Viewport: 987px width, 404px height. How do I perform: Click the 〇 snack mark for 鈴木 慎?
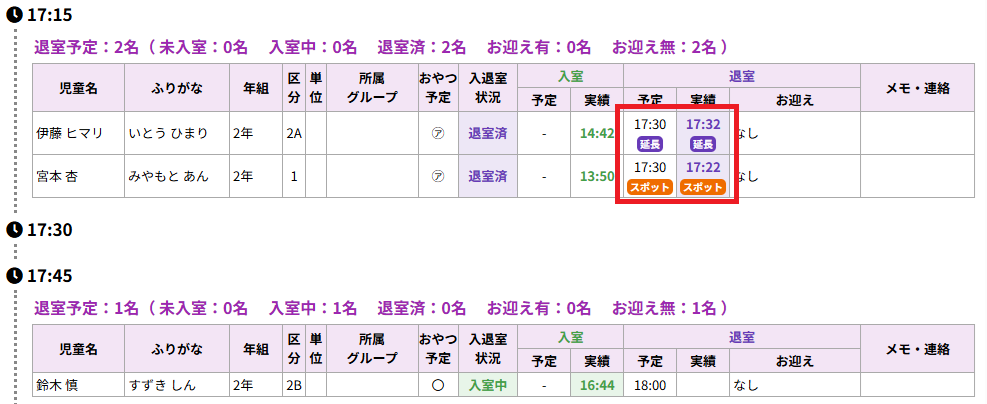coord(438,384)
